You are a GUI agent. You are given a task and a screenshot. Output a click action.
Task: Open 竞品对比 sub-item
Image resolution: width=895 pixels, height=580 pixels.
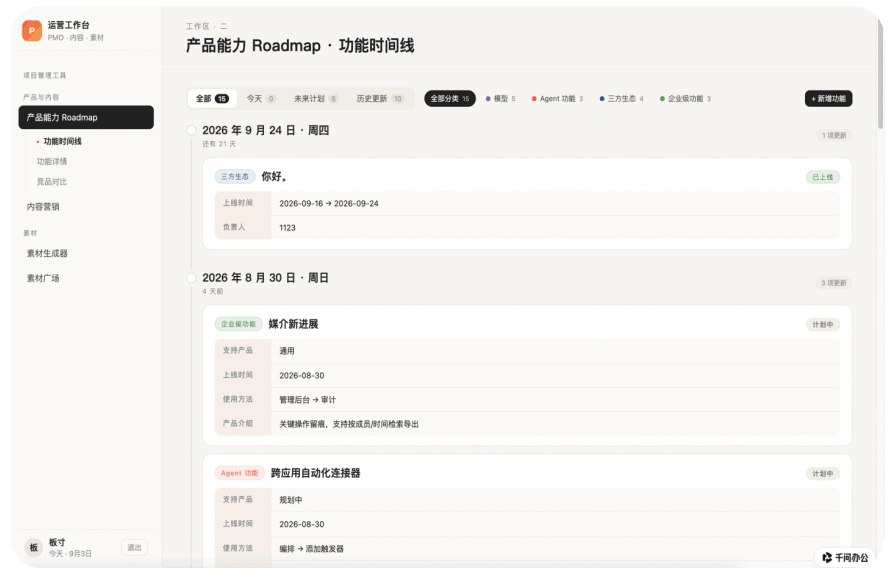pyautogui.click(x=52, y=182)
